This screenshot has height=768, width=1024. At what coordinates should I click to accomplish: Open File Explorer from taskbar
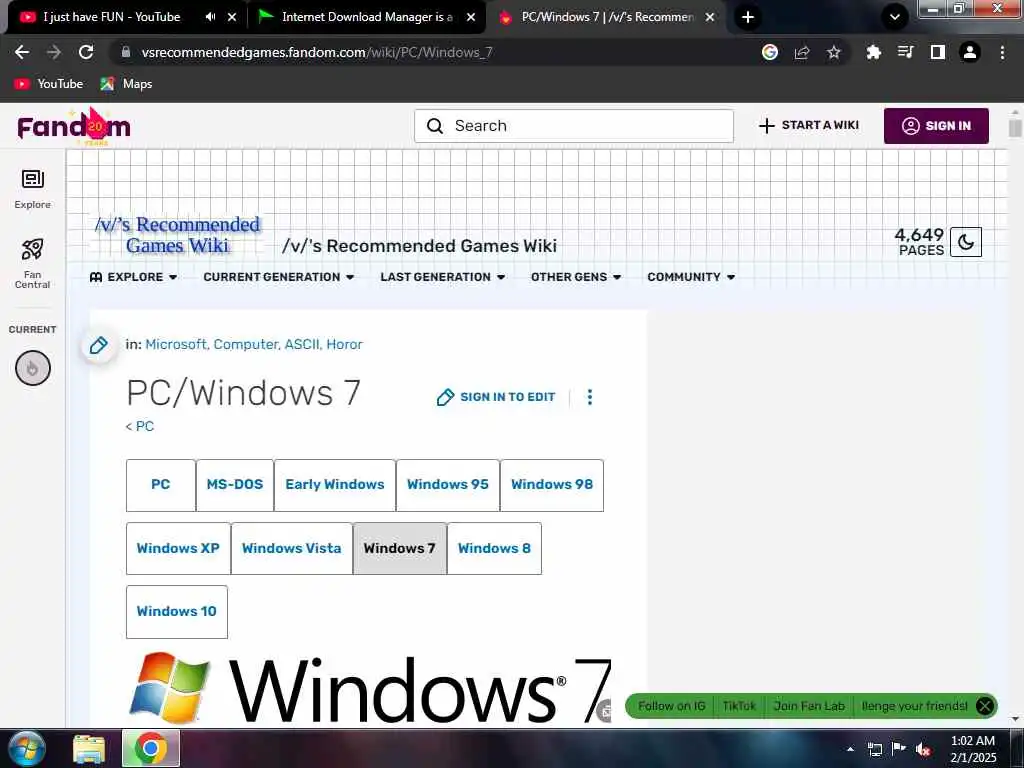click(x=88, y=749)
